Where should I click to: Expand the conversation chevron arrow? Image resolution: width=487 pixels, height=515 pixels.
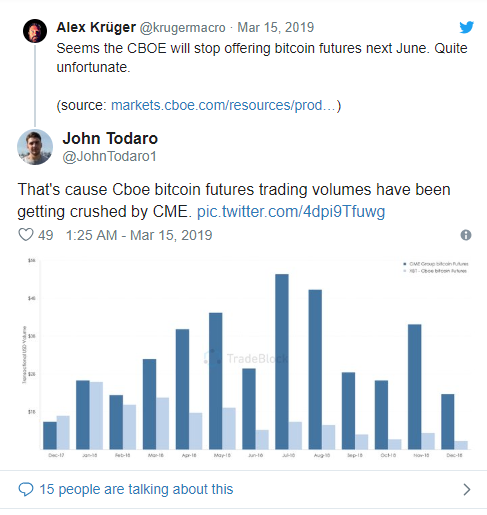click(467, 489)
